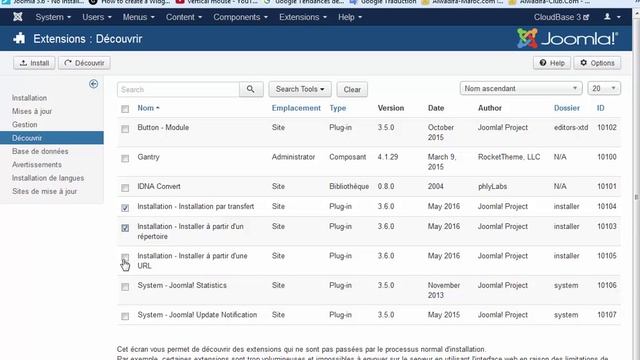Screen dimensions: 640x360
Task: Uncheck Installer à partir d'un répertoire checkbox
Action: (x=125, y=228)
